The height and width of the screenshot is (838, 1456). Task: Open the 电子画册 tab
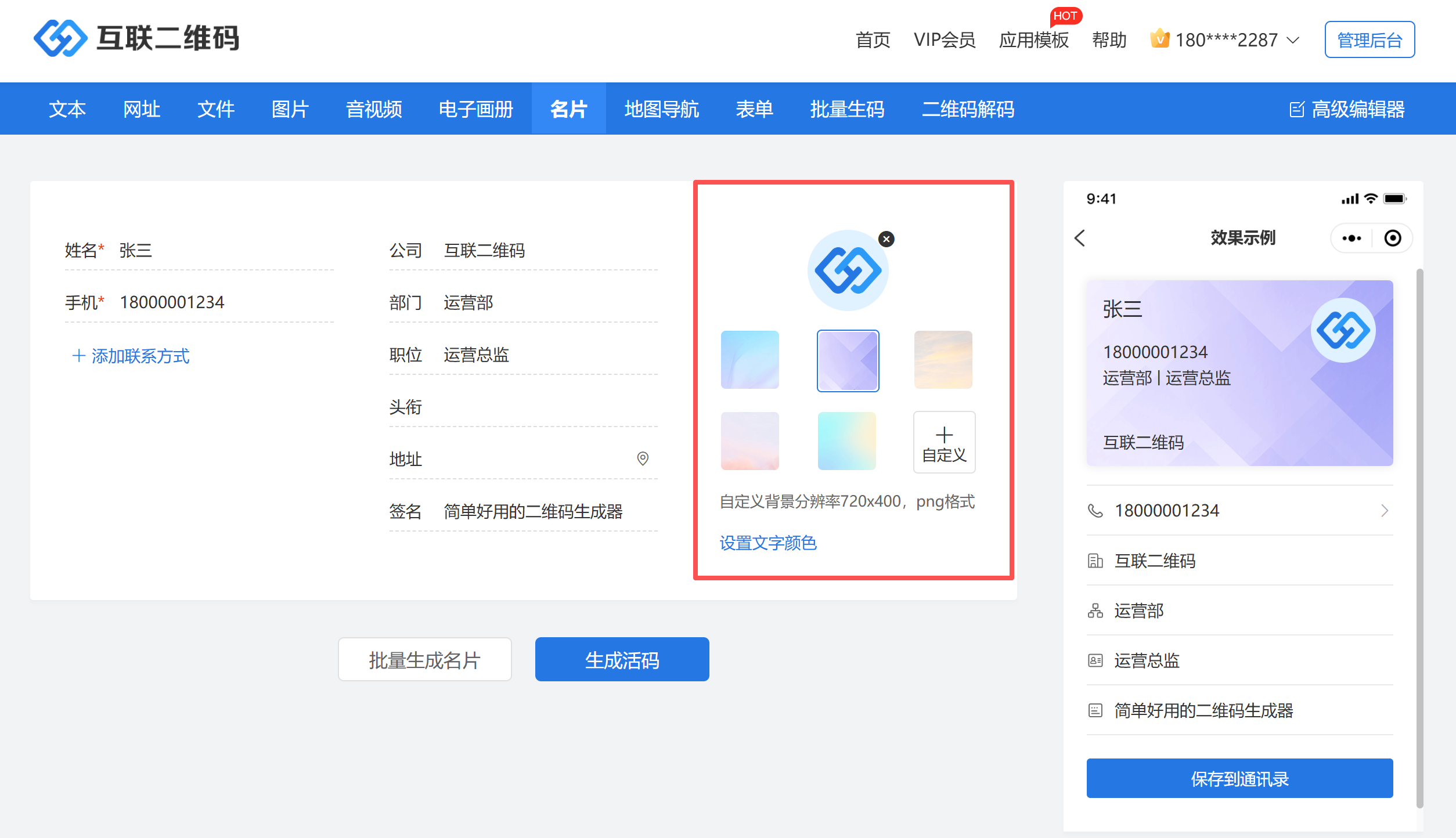click(x=475, y=109)
